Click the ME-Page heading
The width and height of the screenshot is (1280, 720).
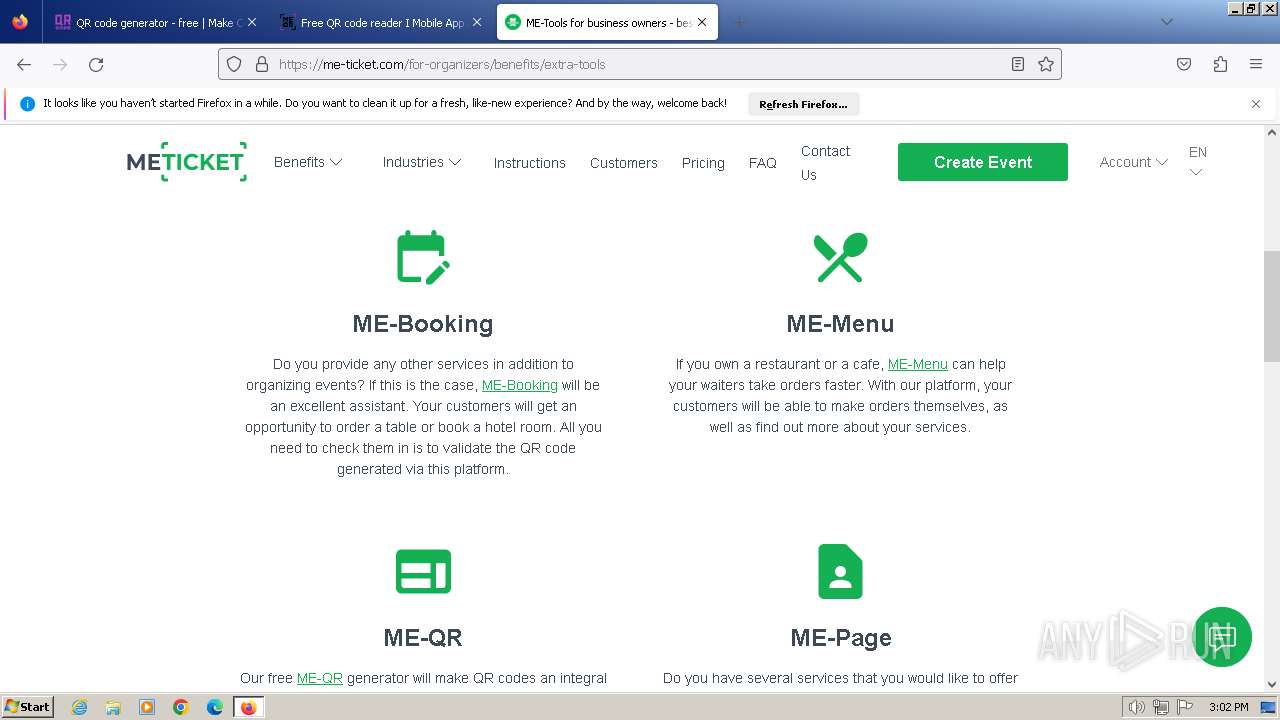(x=841, y=638)
